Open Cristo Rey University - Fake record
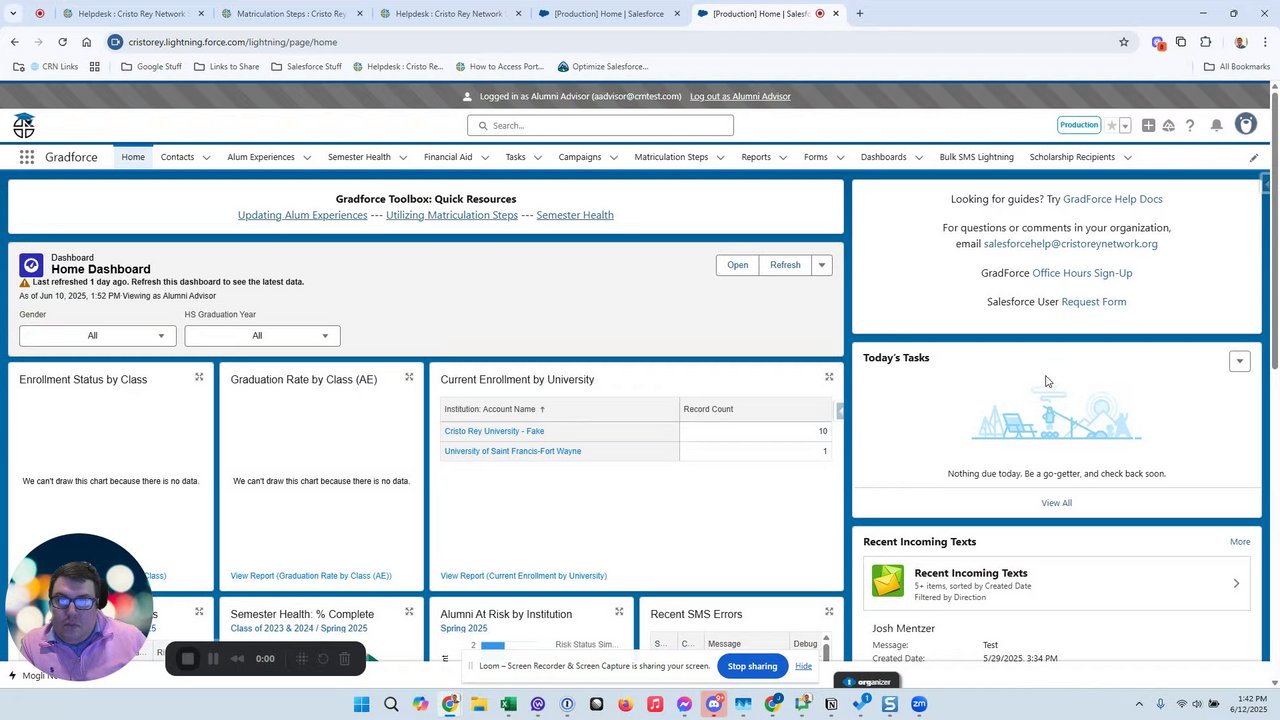Screen dimensions: 1280x720 point(494,431)
